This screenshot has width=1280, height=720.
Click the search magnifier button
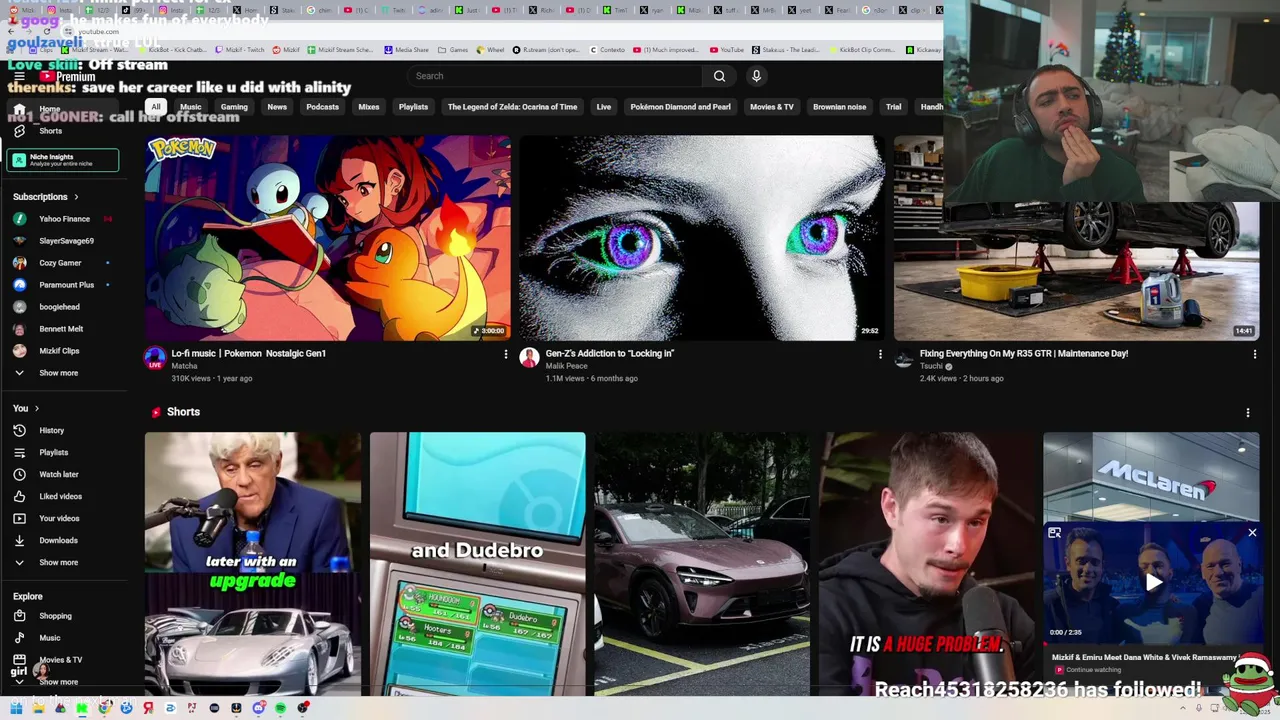[x=719, y=76]
